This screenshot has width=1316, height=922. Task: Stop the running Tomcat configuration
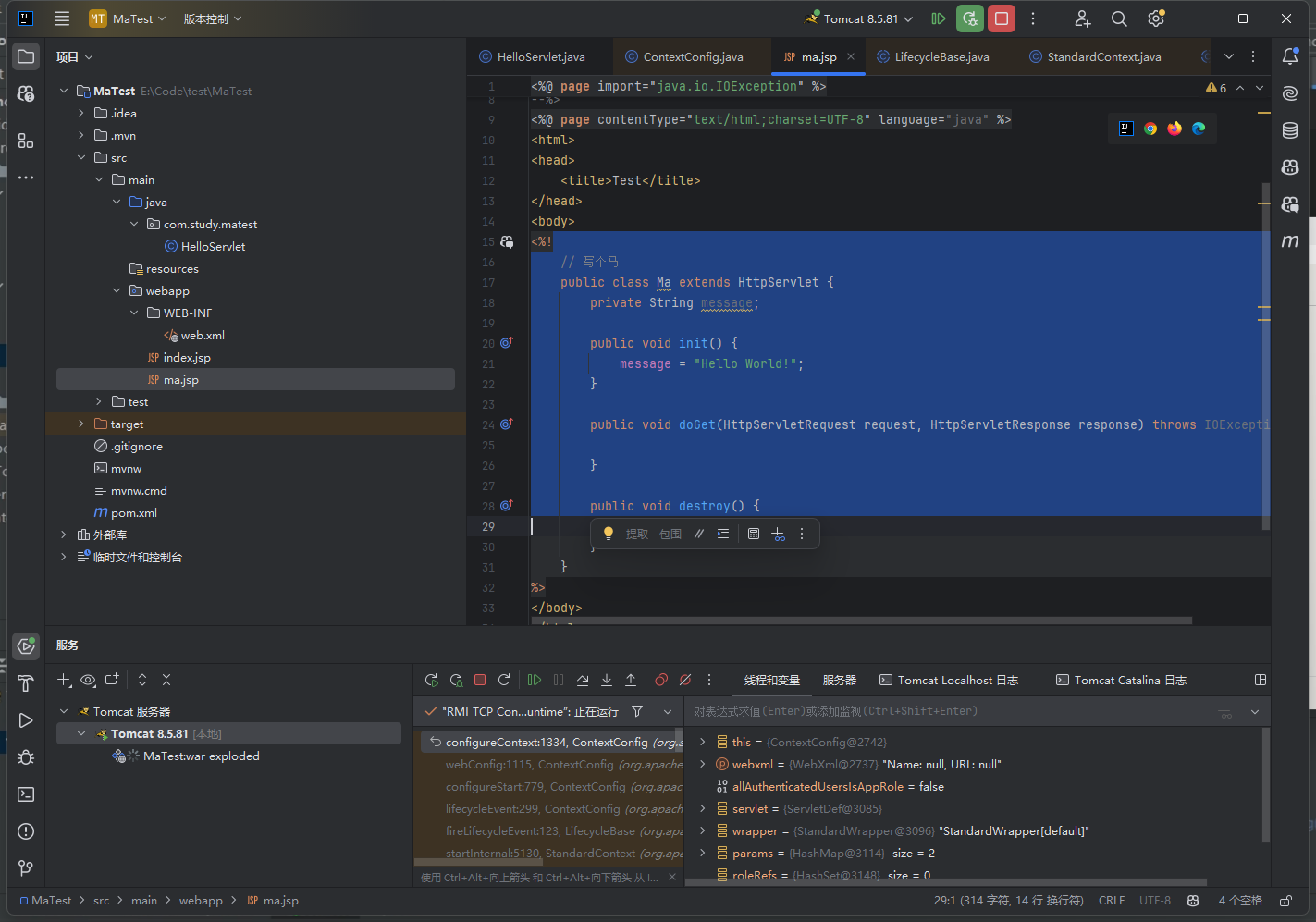click(1002, 18)
